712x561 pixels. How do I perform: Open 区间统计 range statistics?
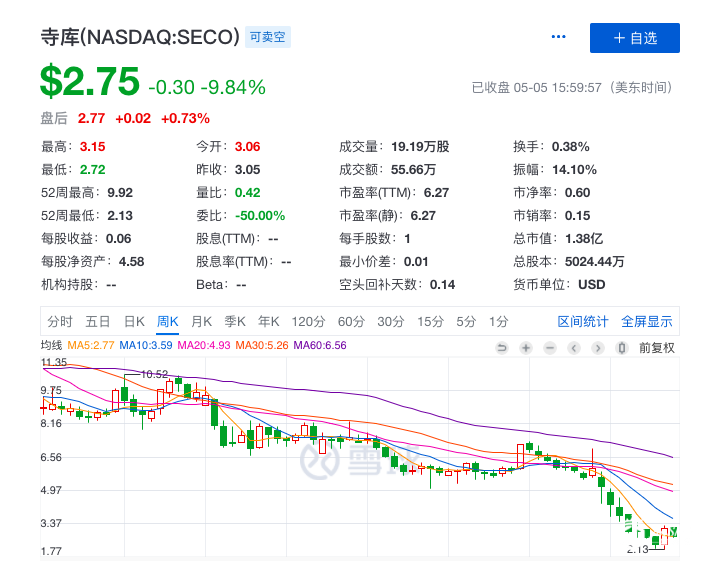coord(583,321)
